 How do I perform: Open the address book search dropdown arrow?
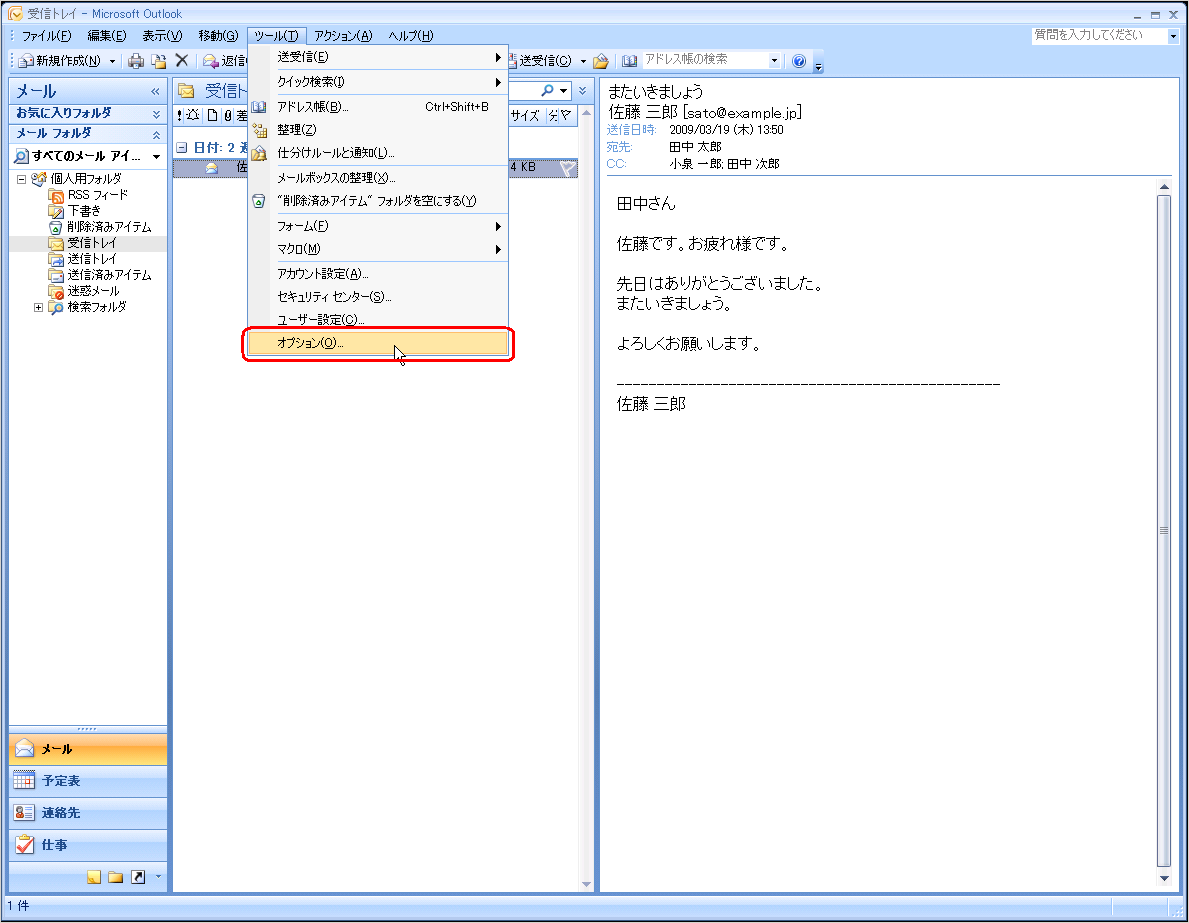pyautogui.click(x=774, y=60)
